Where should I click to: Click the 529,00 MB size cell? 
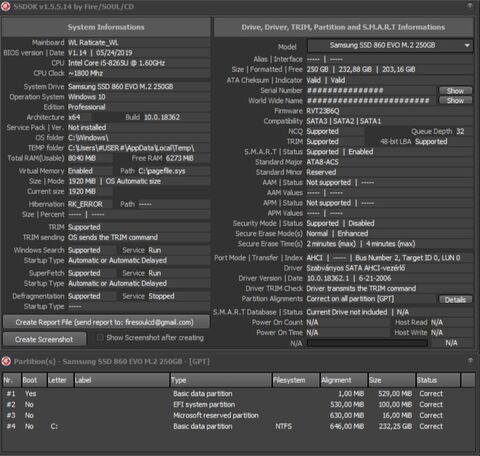point(395,394)
